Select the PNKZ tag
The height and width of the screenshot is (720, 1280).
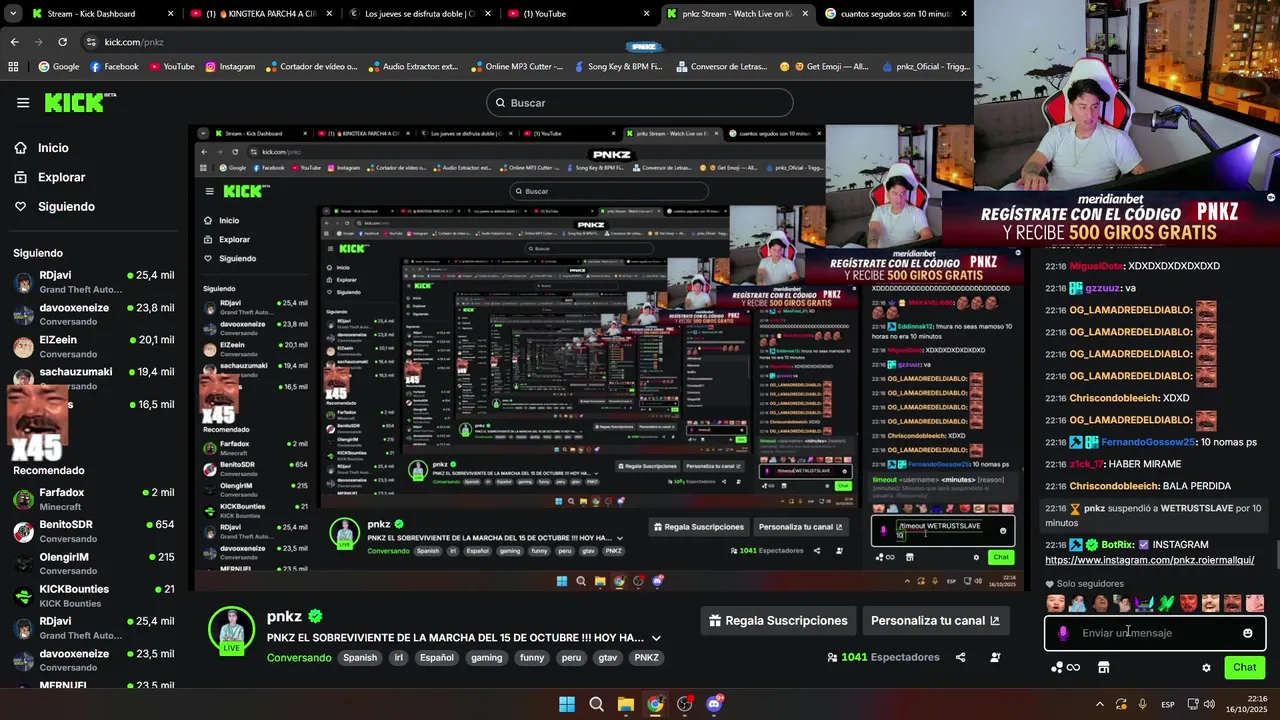point(647,658)
